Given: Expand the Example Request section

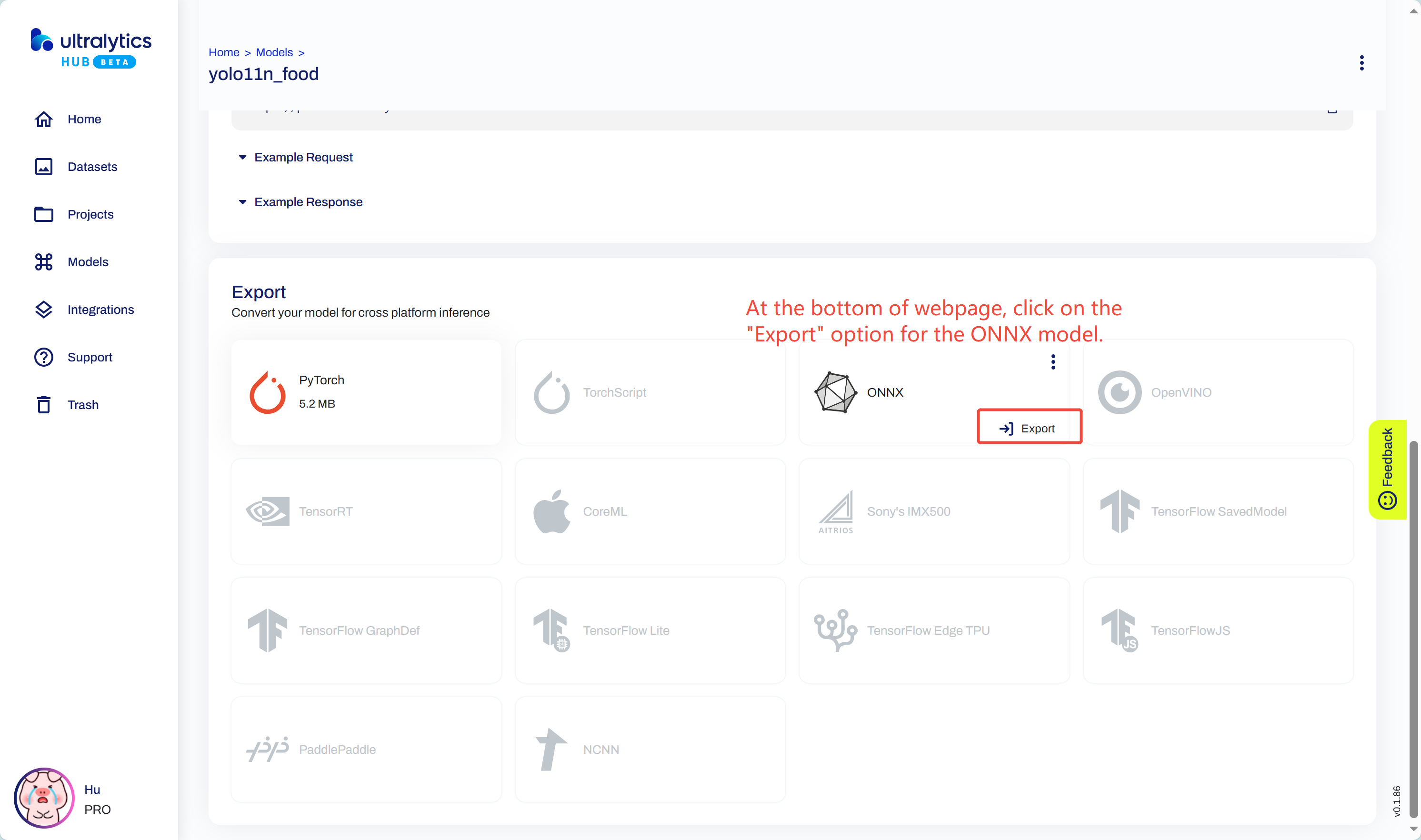Looking at the screenshot, I should click(x=303, y=157).
